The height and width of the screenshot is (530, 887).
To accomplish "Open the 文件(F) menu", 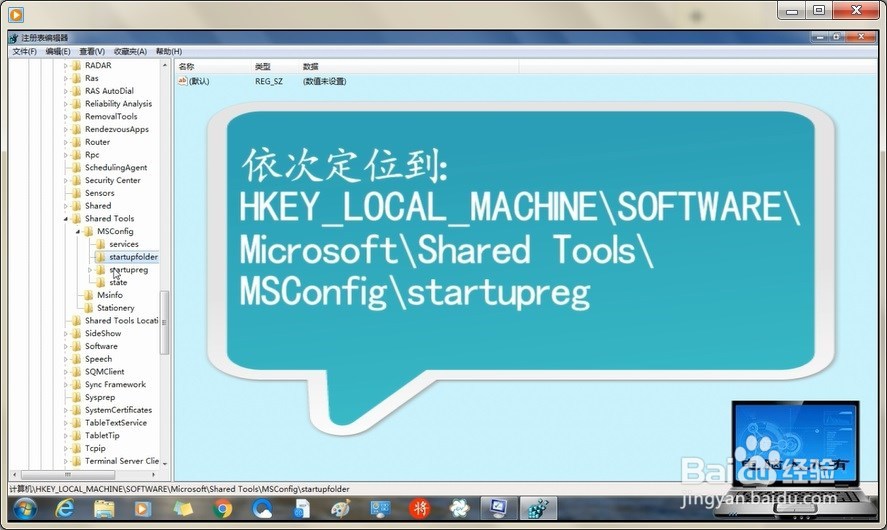I will pos(24,51).
